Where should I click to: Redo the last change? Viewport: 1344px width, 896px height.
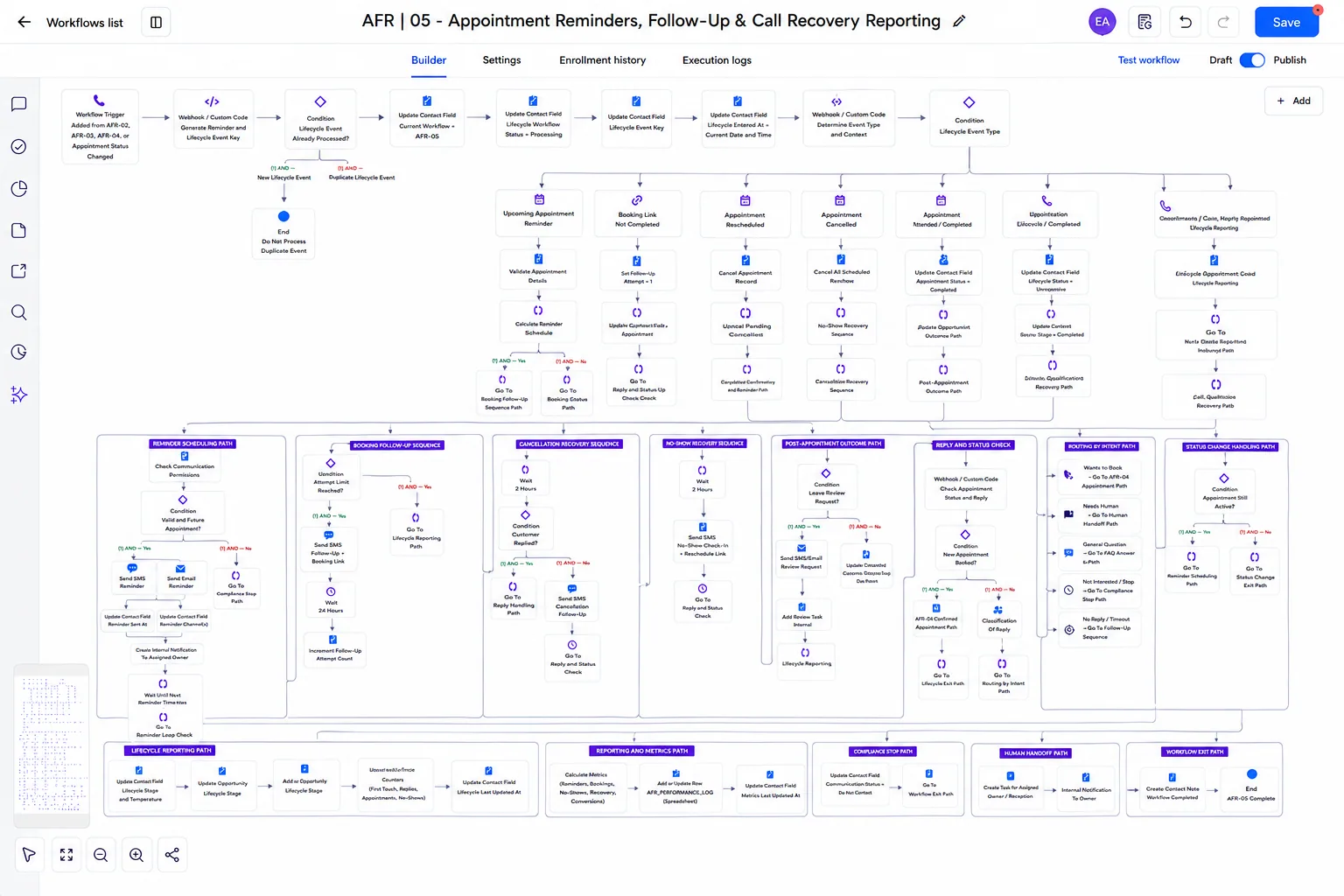coord(1223,22)
